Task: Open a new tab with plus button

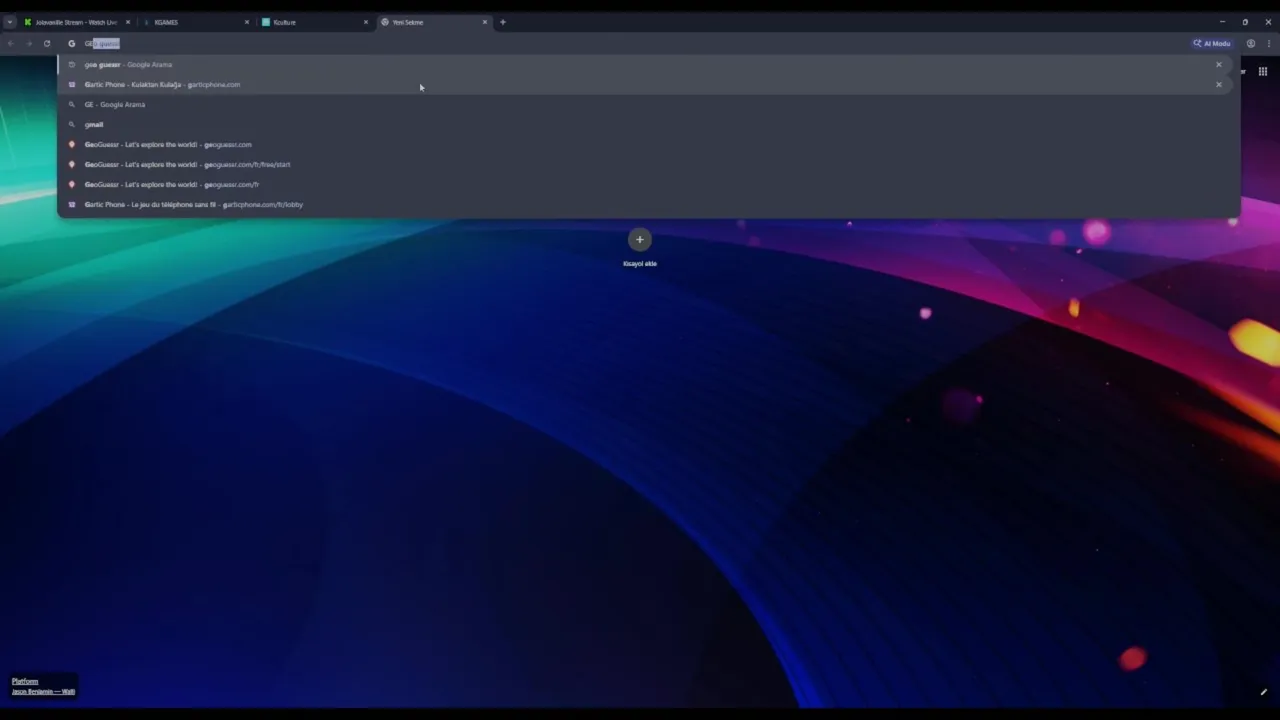Action: click(x=503, y=22)
